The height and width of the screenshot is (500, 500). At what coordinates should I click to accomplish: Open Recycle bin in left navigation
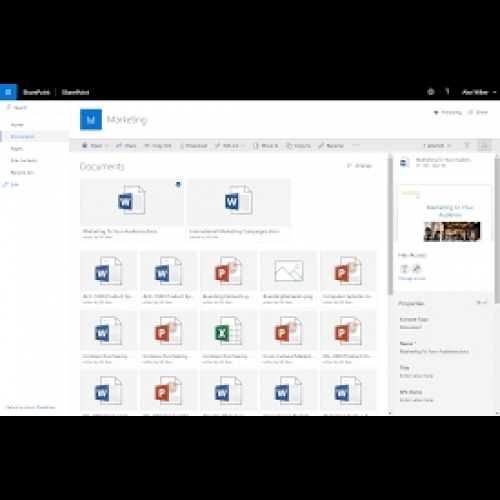22,172
